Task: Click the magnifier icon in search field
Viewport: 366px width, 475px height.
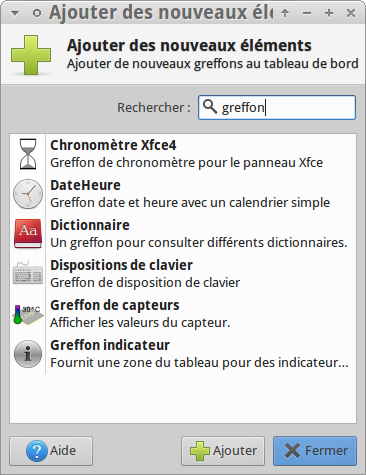Action: 210,107
